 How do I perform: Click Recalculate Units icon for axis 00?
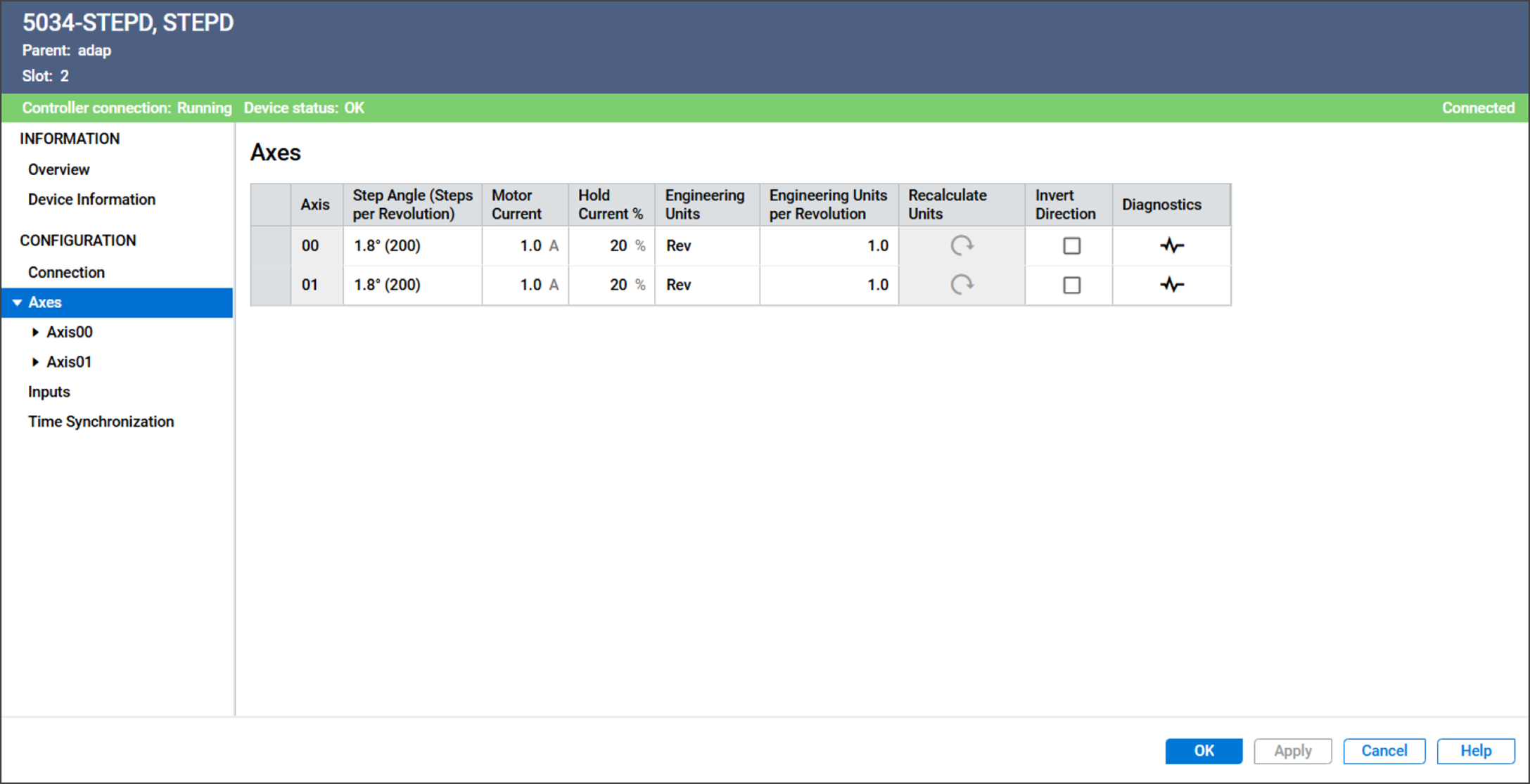point(962,245)
